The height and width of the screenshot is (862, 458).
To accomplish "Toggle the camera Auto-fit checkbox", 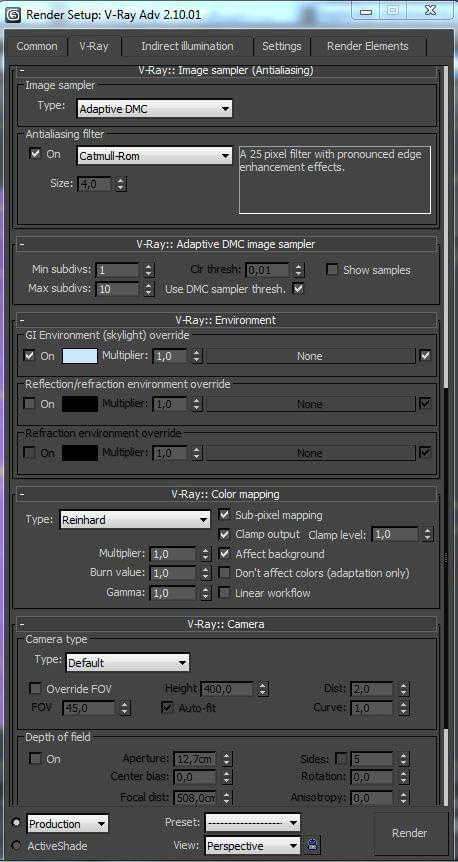I will pyautogui.click(x=167, y=708).
